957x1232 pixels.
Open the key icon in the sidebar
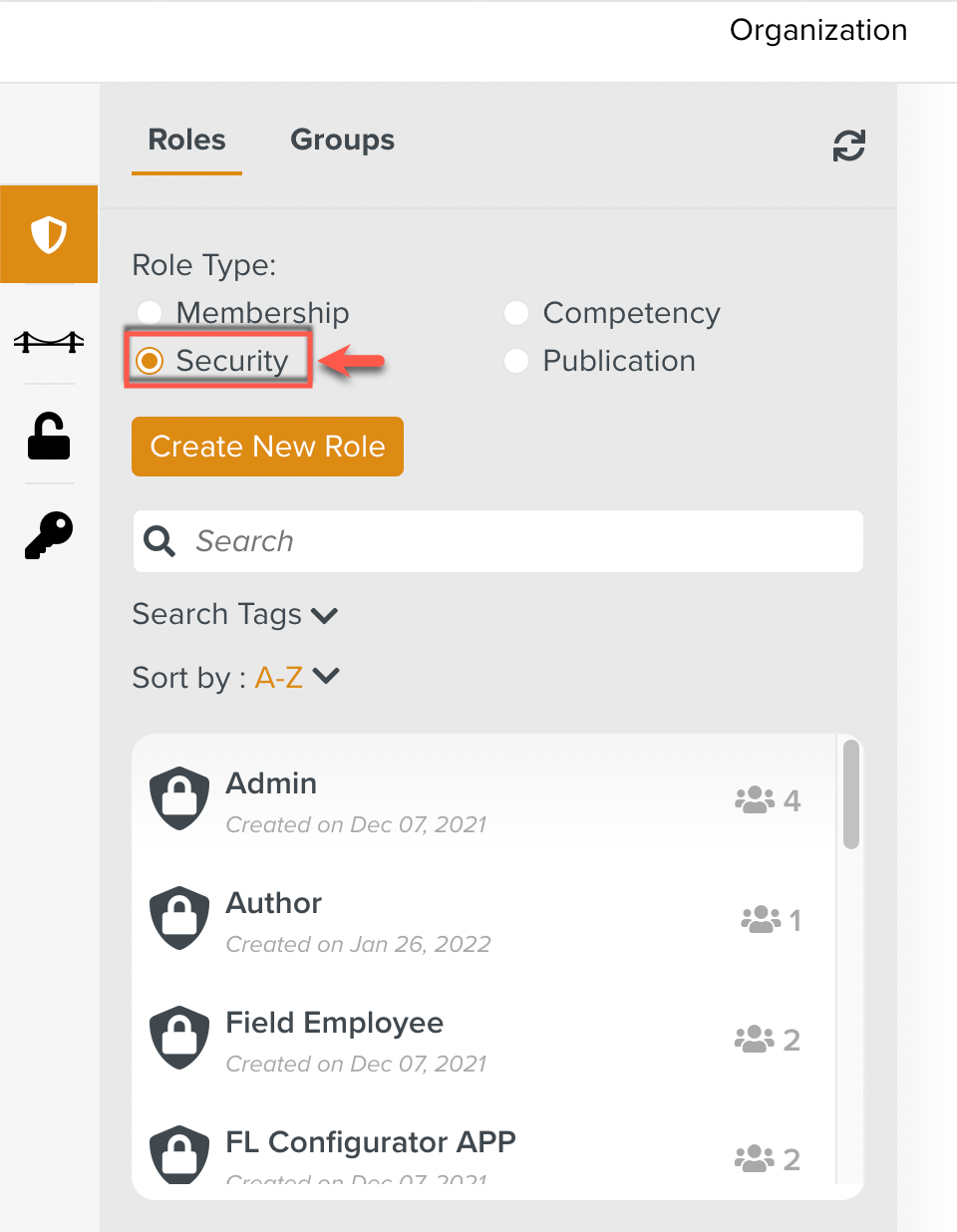click(x=49, y=535)
